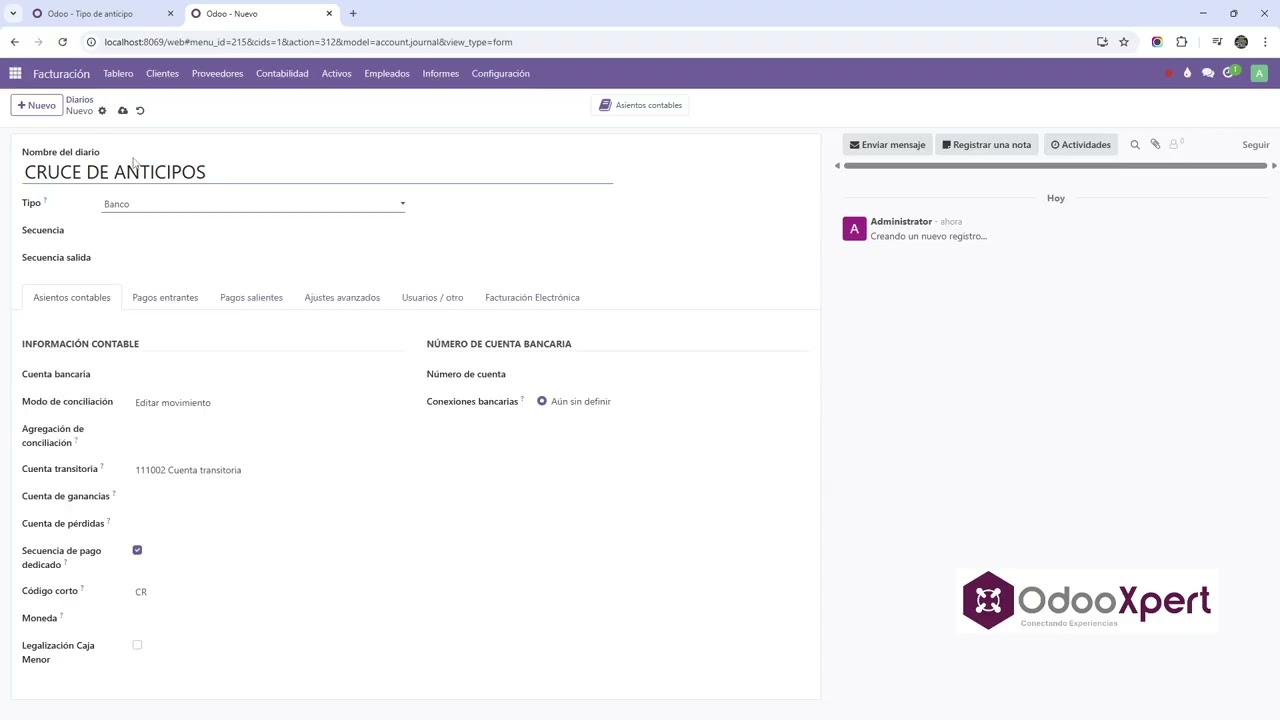1280x720 pixels.
Task: Click the gear actions icon beside Nuevo
Action: [102, 111]
